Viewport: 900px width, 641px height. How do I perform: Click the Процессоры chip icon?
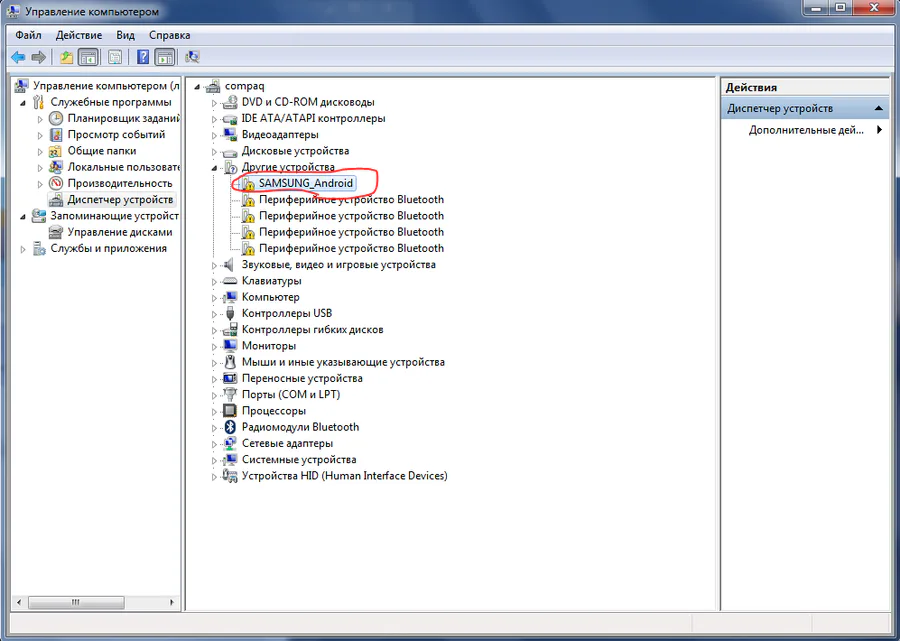(x=230, y=411)
